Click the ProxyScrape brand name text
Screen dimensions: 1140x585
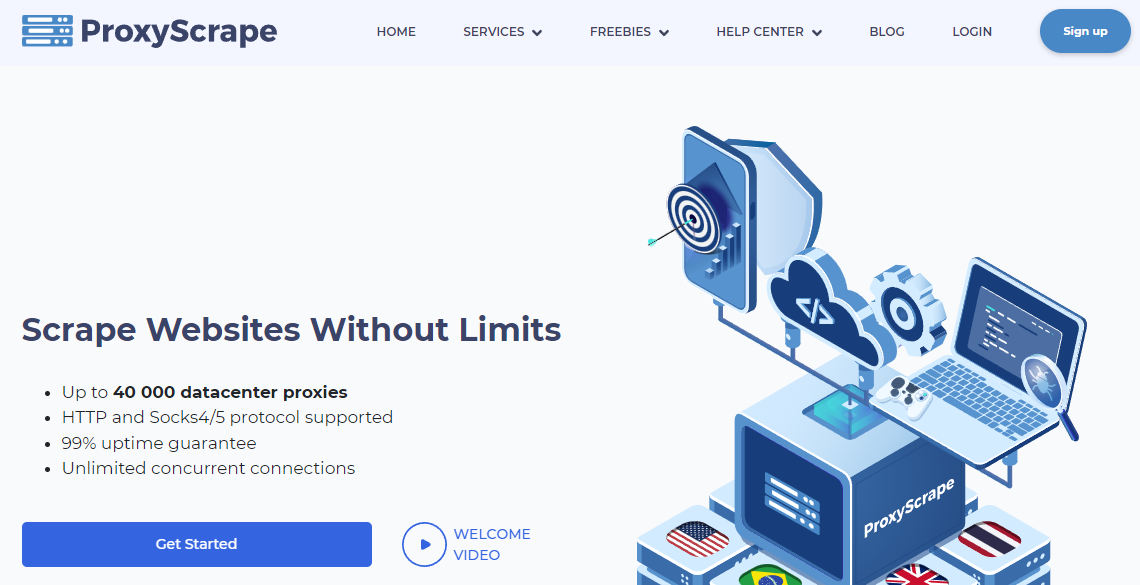click(x=179, y=31)
